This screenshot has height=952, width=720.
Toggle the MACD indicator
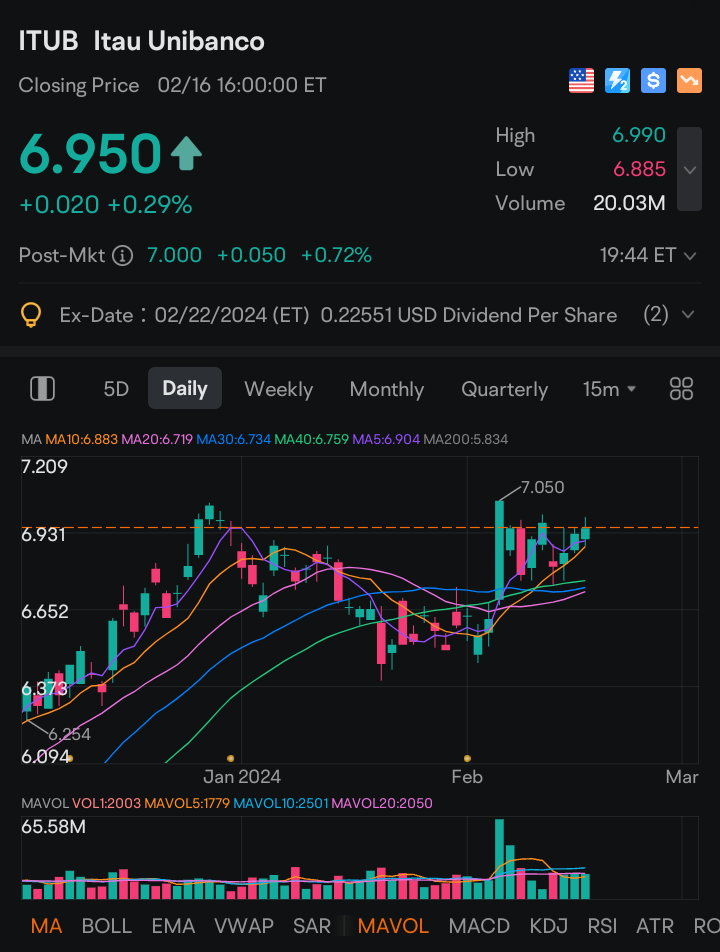point(479,926)
